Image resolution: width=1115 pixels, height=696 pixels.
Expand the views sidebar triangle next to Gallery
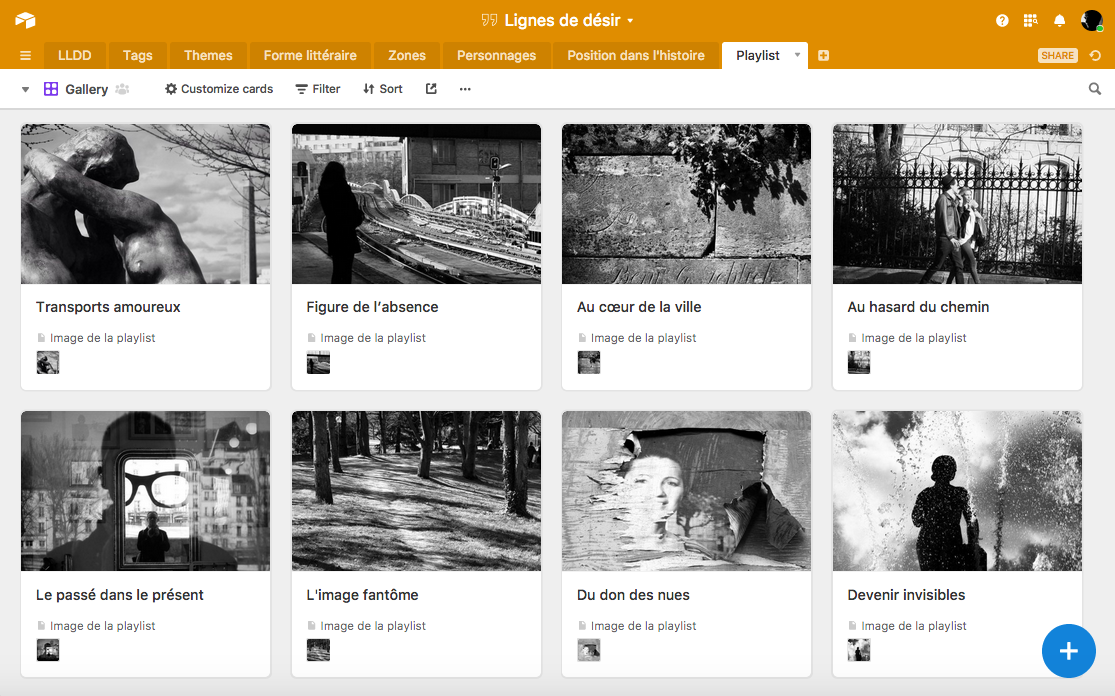25,89
